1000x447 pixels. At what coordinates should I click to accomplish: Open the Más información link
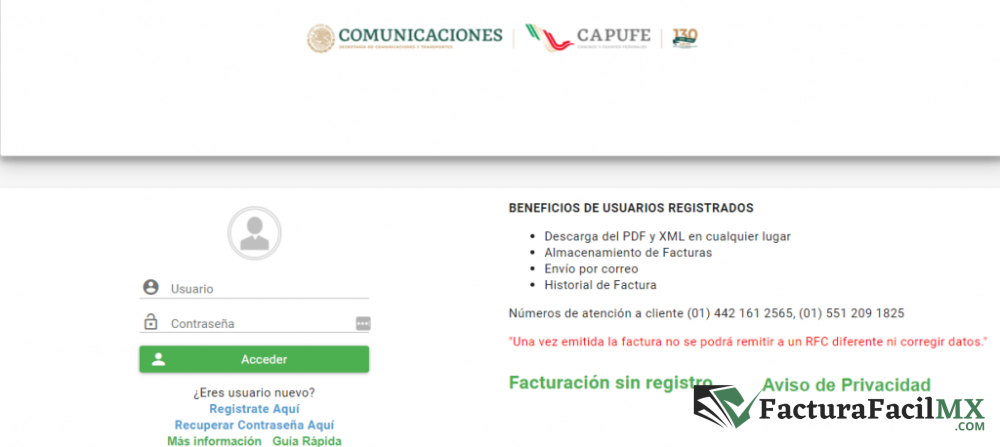tap(214, 441)
